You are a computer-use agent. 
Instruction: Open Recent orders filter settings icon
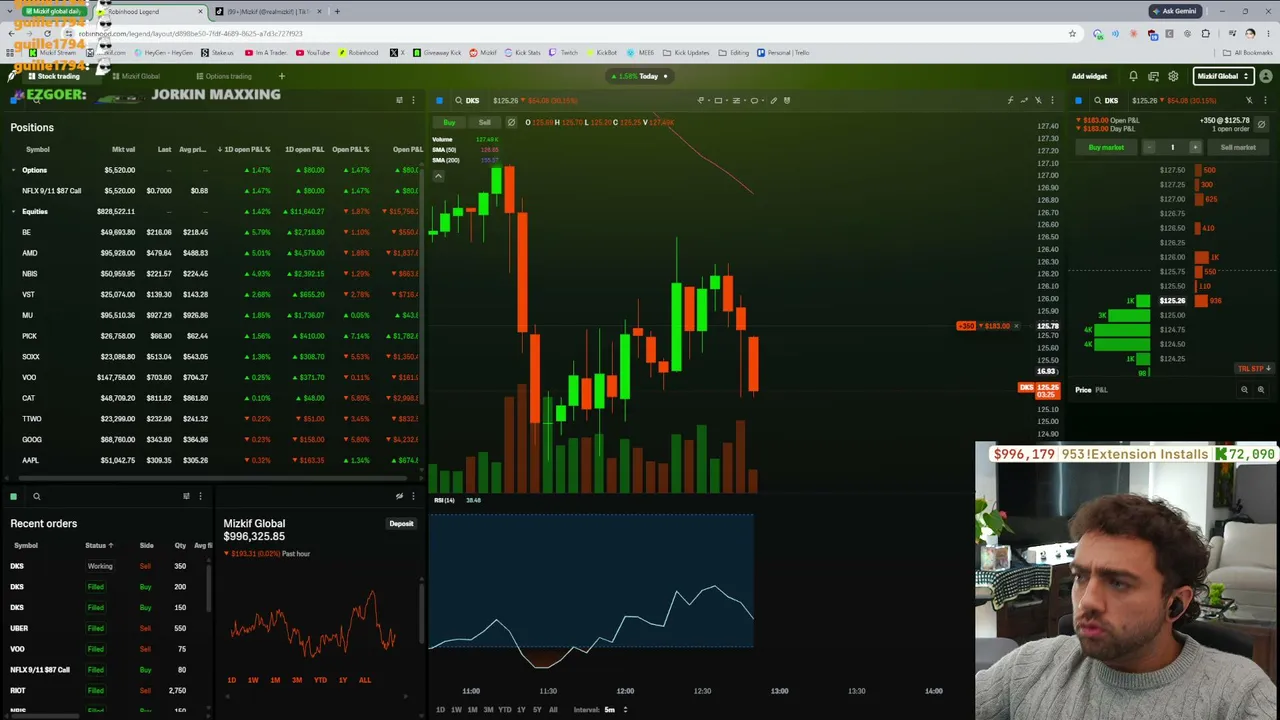pos(186,496)
